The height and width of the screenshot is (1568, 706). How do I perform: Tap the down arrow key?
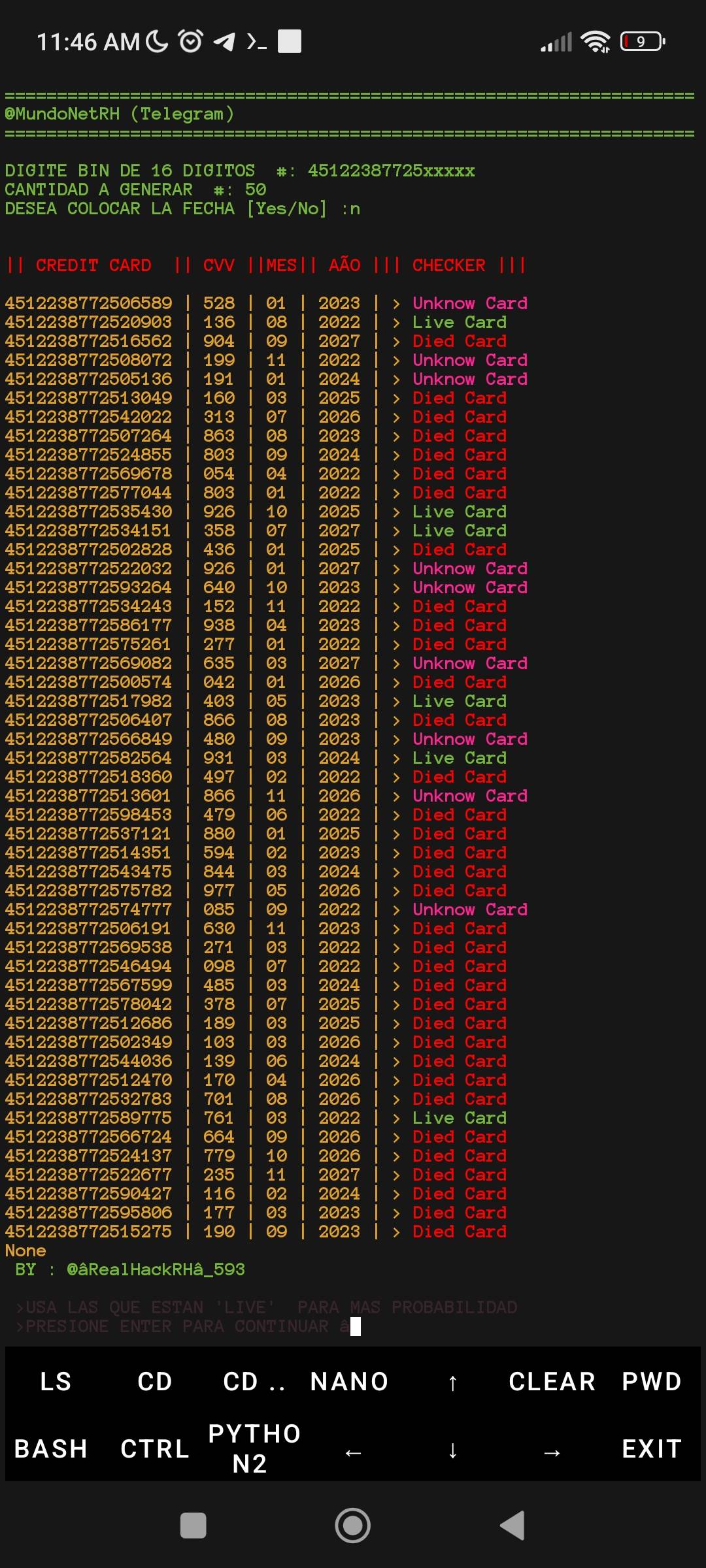coord(452,1450)
